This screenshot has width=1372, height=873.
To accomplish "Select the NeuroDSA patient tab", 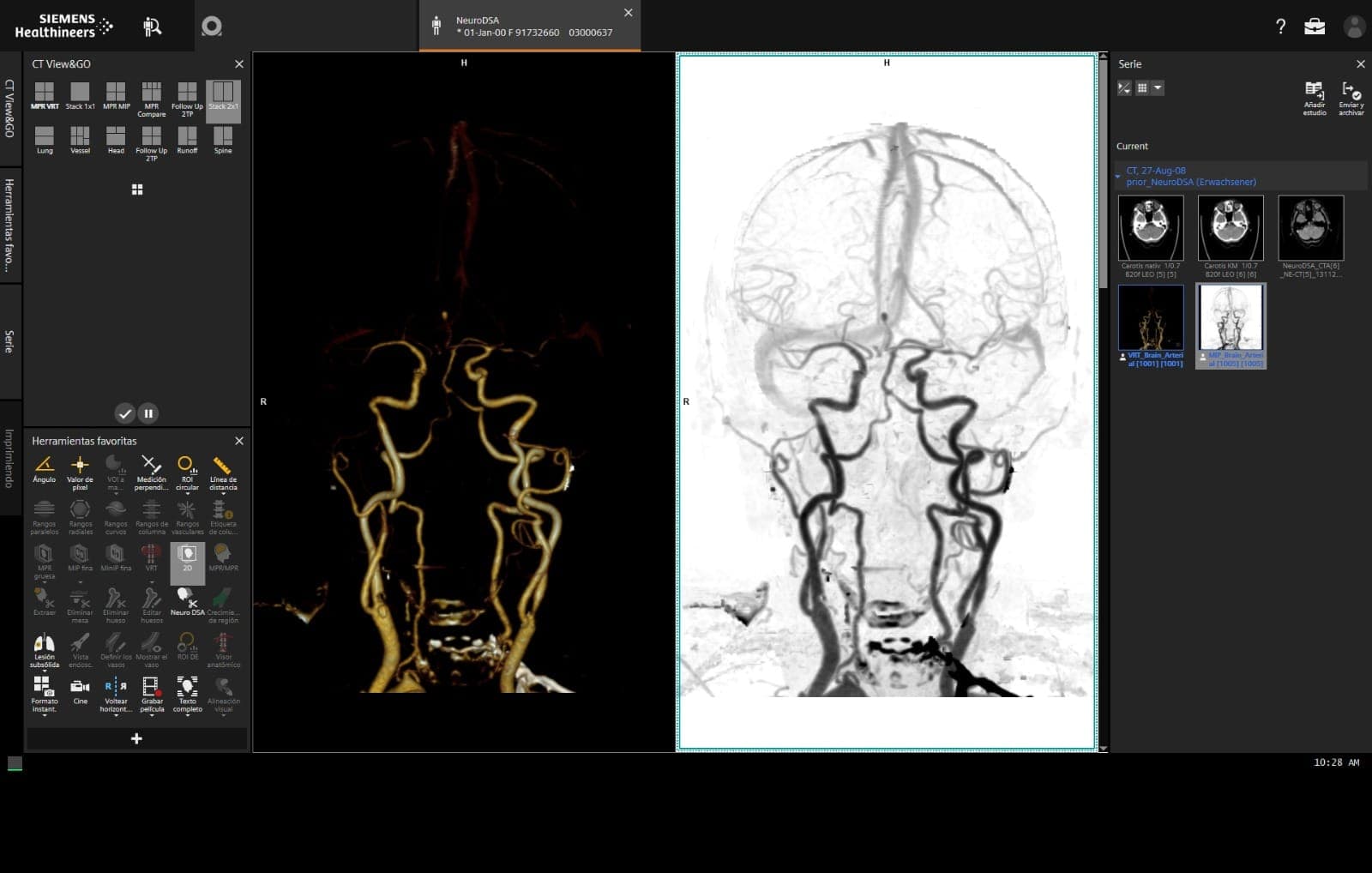I will 529,27.
